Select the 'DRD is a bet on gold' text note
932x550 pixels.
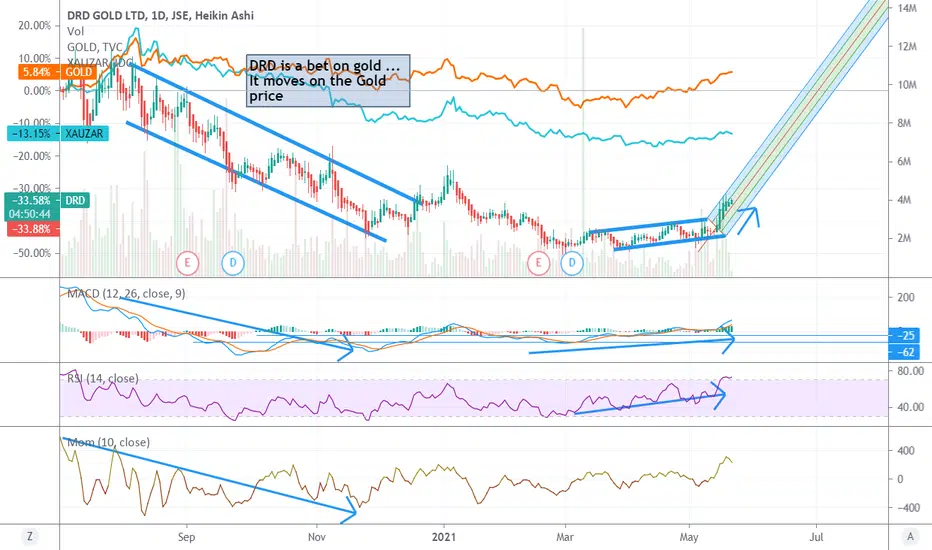click(328, 81)
